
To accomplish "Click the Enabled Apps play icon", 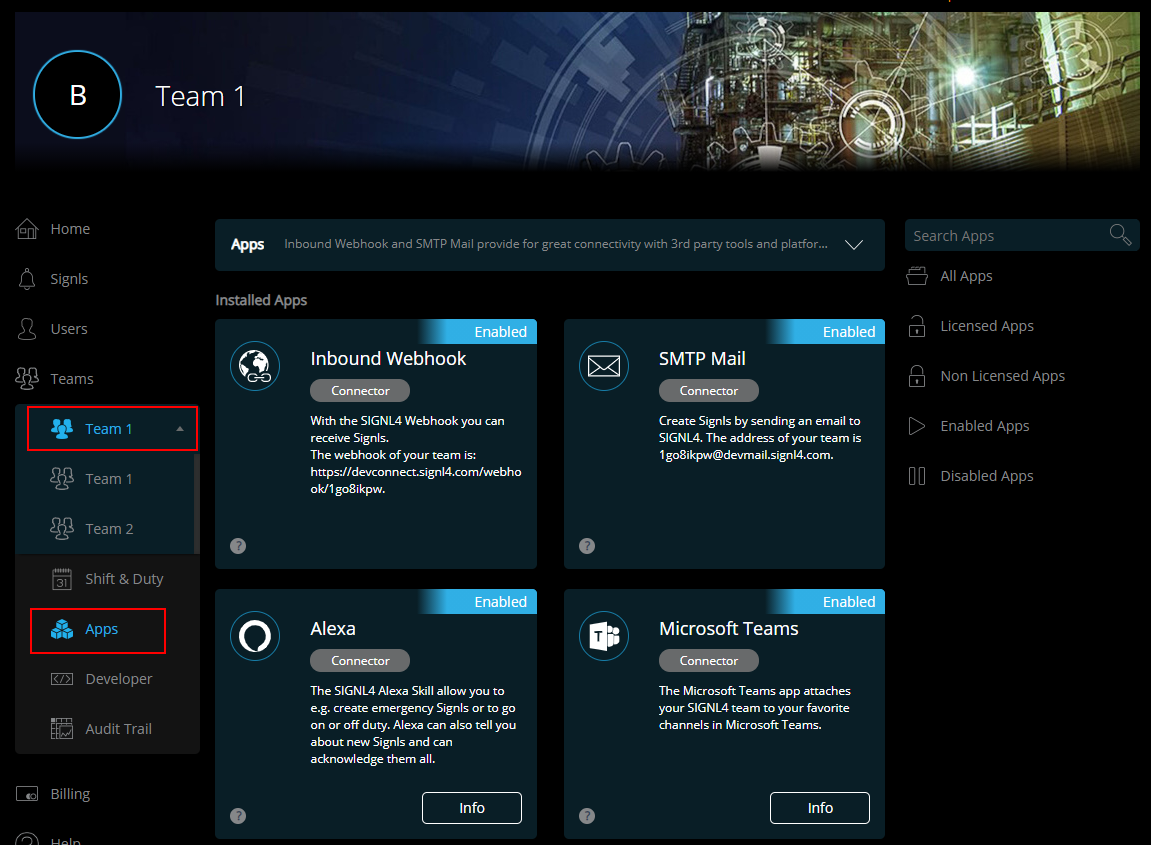I will pos(917,426).
